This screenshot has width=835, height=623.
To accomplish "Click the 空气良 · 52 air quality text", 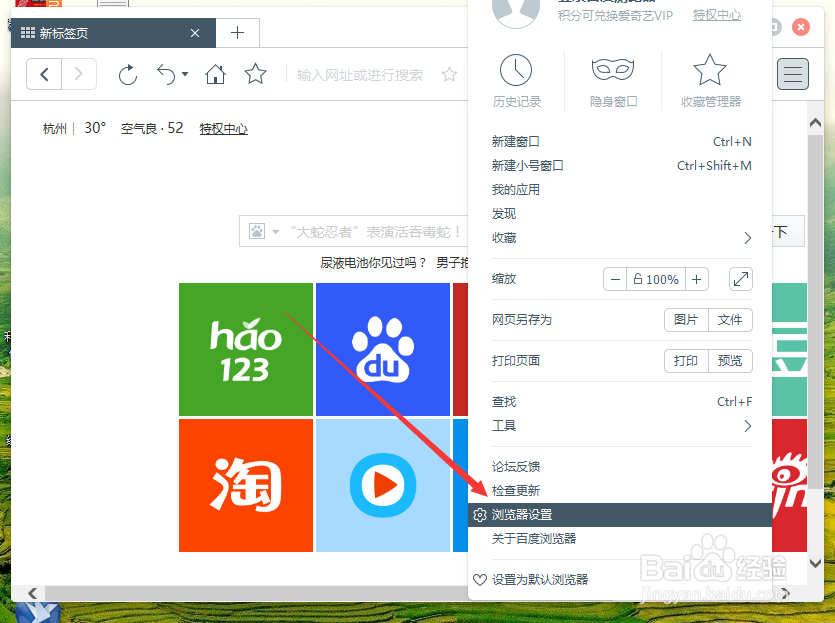I will pyautogui.click(x=152, y=128).
